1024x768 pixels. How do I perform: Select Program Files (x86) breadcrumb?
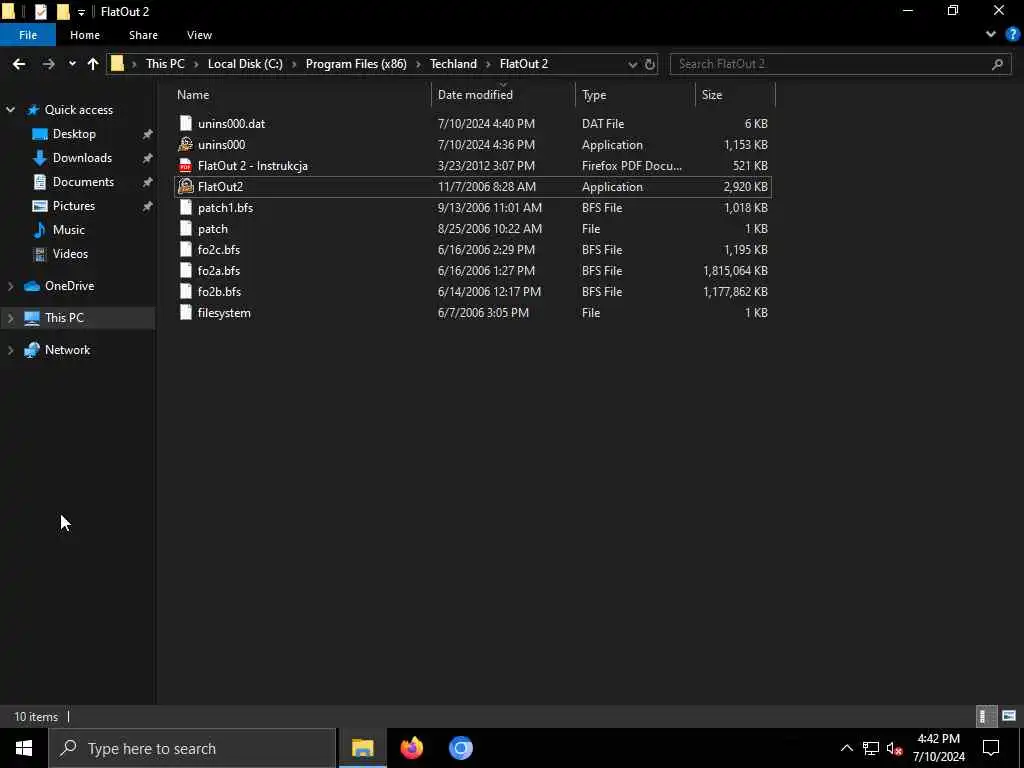(x=356, y=64)
